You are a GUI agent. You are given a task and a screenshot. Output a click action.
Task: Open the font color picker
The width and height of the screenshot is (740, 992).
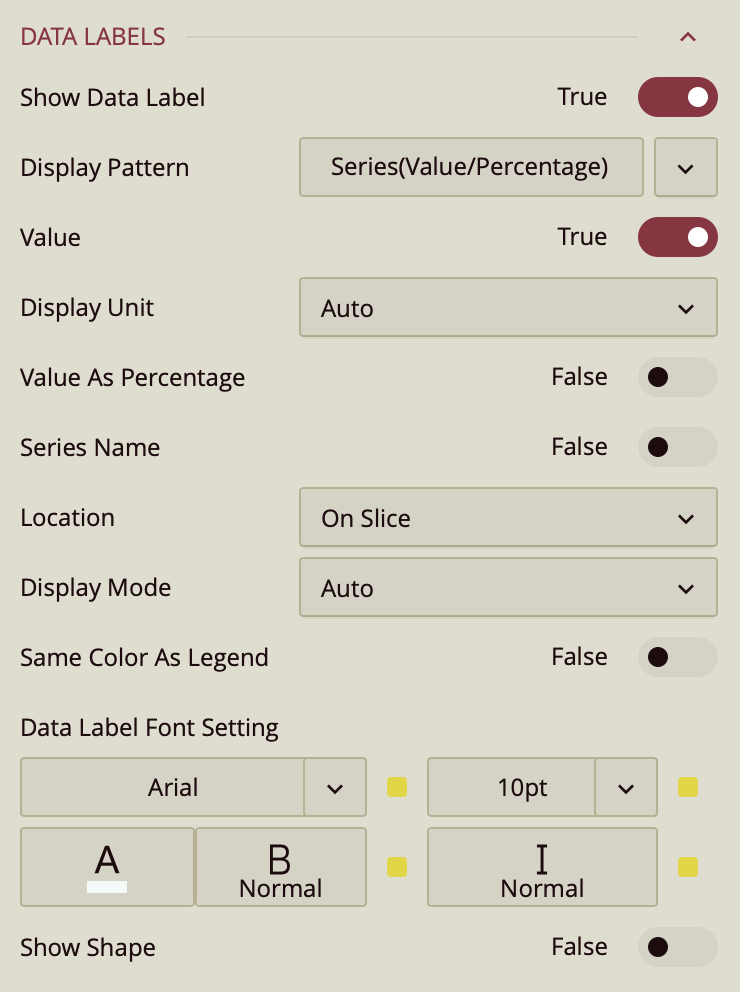pyautogui.click(x=107, y=867)
